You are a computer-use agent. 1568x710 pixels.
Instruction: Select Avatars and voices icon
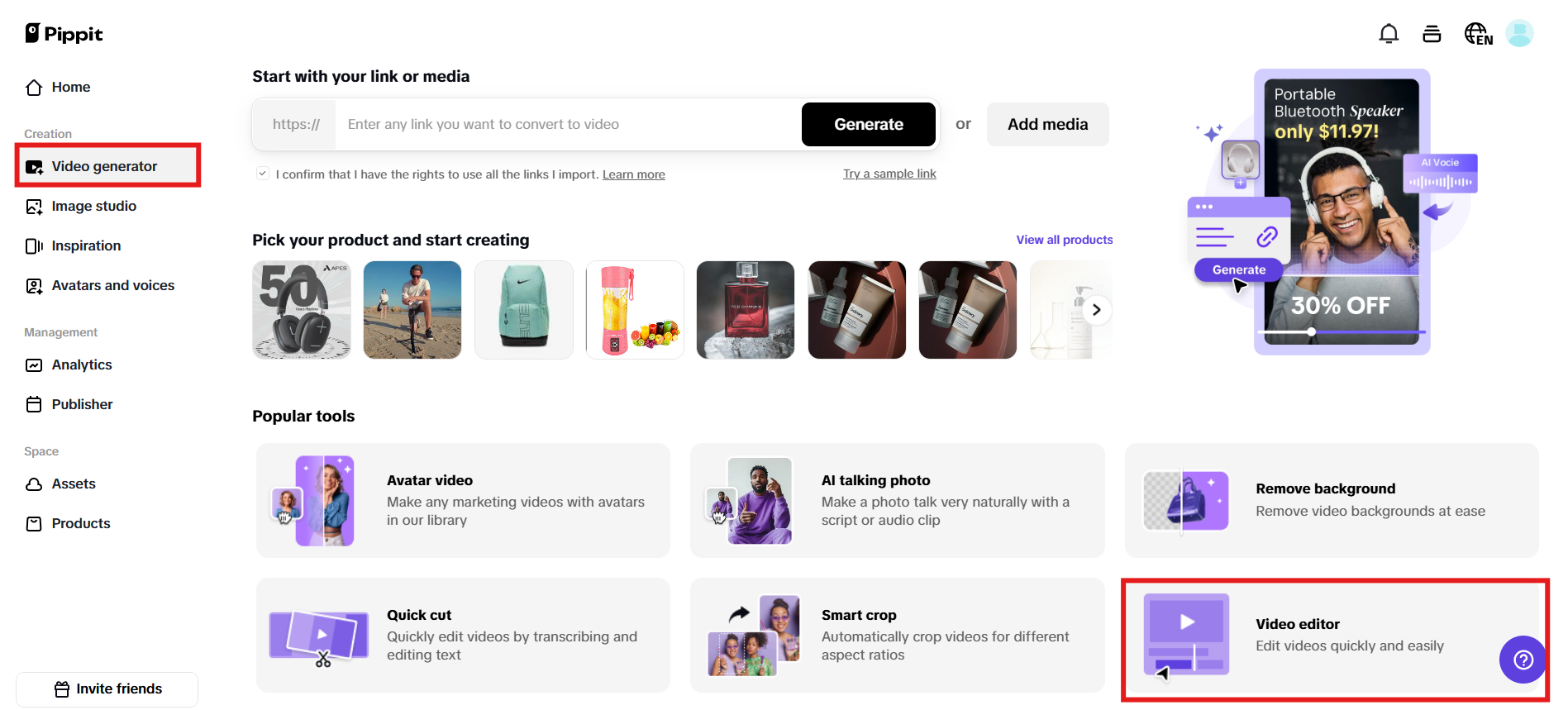coord(34,286)
